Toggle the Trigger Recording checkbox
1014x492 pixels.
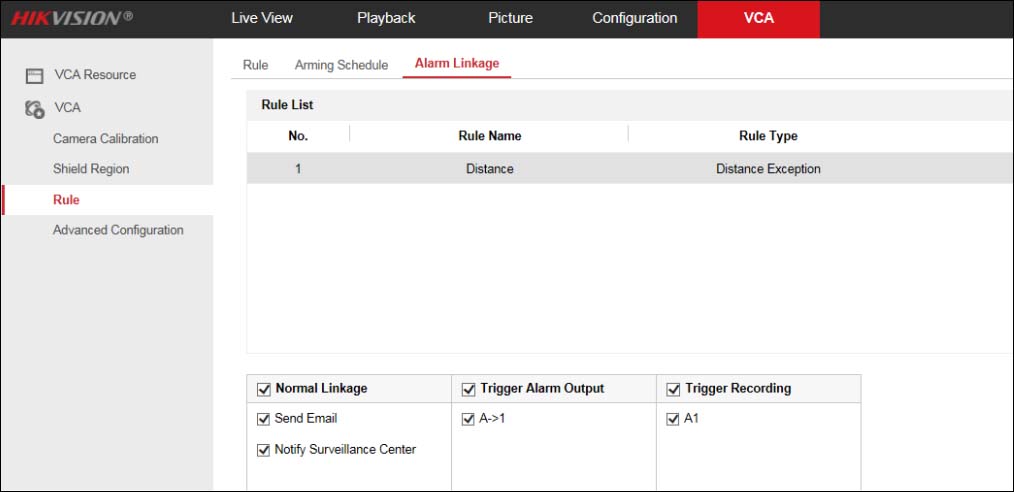[673, 389]
